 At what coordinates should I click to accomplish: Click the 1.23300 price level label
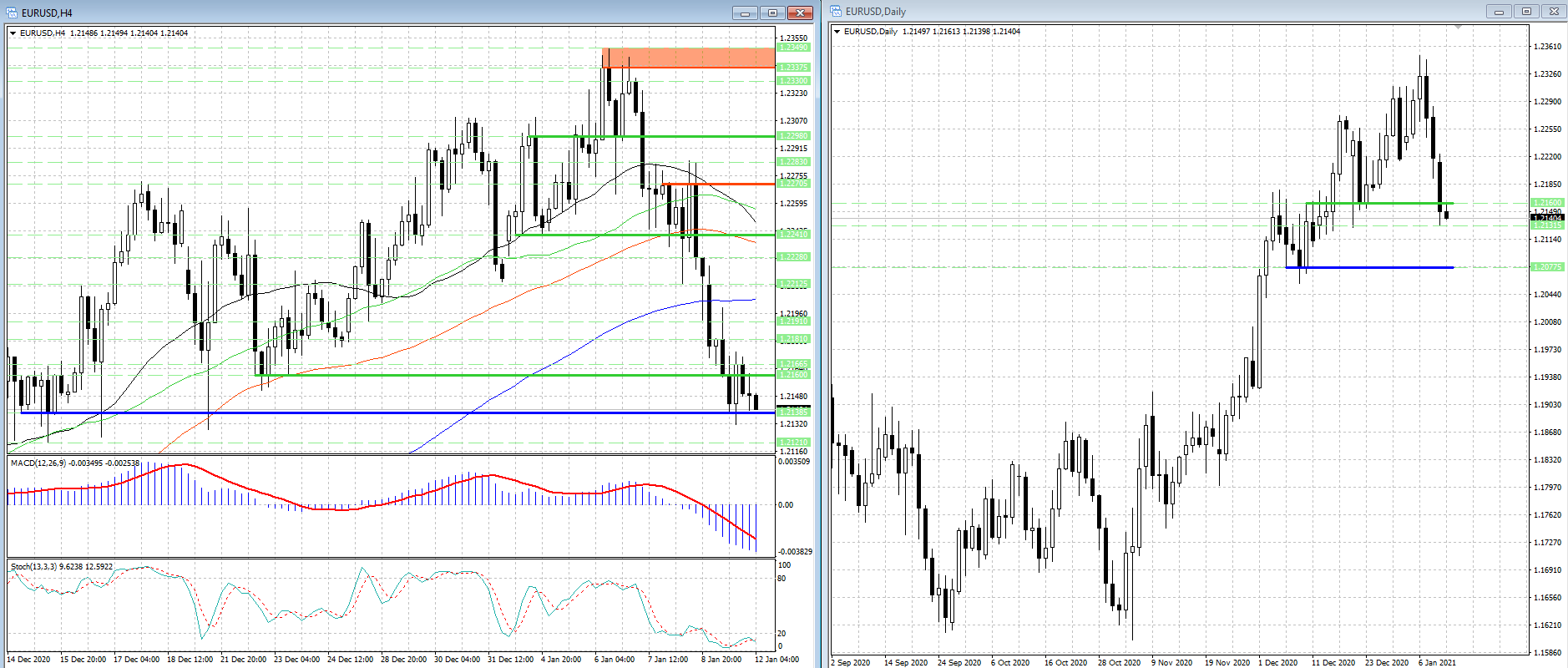(x=792, y=81)
